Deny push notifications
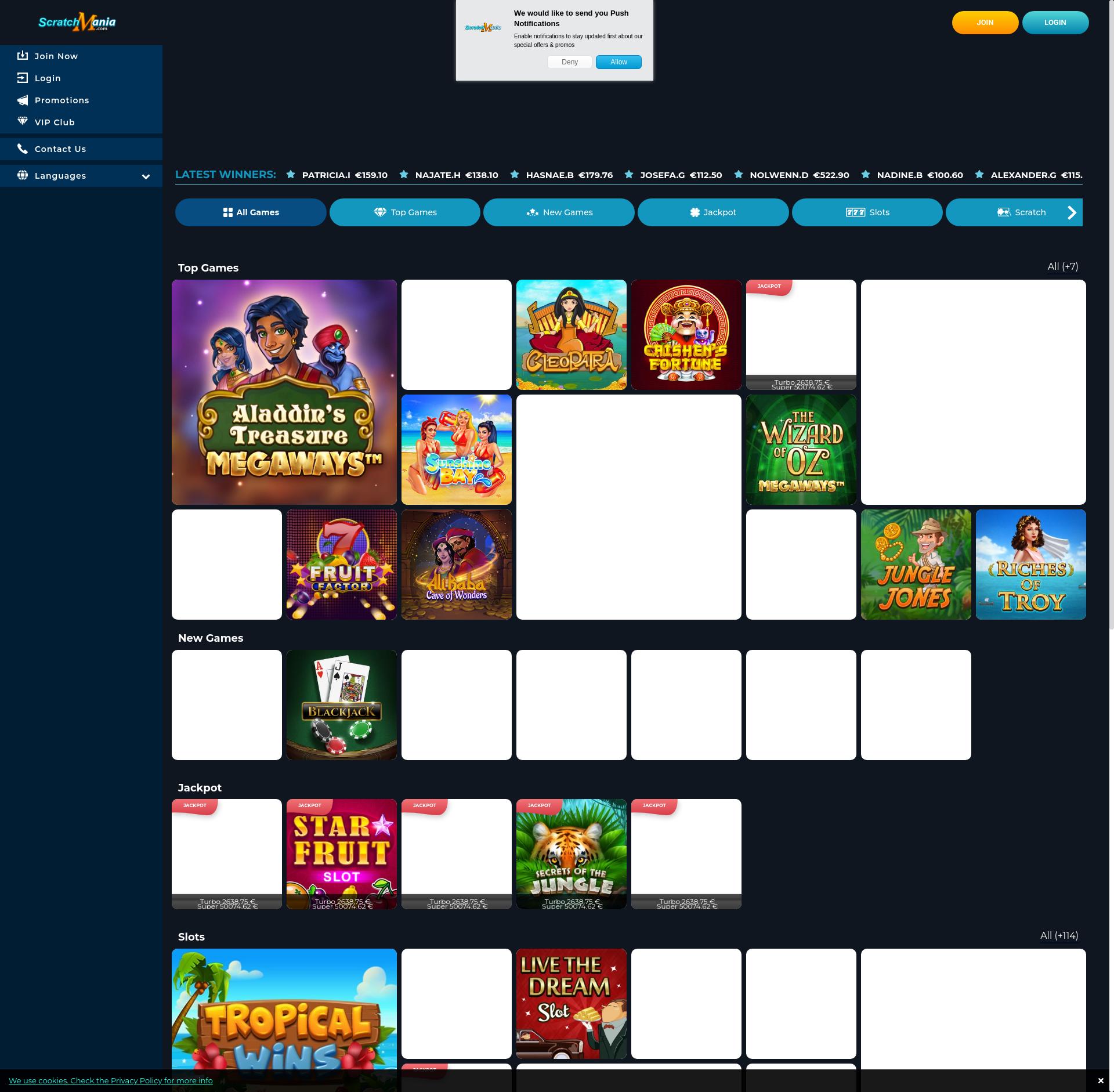 click(x=569, y=62)
